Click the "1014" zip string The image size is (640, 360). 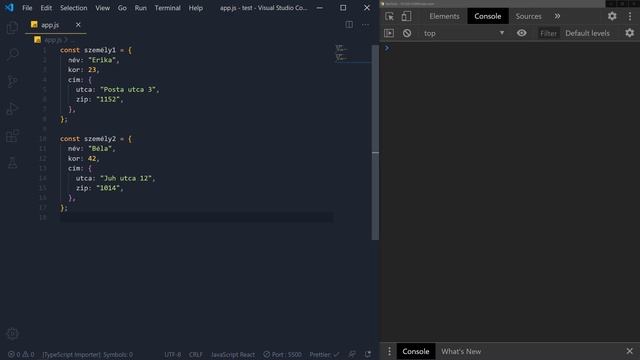click(108, 188)
